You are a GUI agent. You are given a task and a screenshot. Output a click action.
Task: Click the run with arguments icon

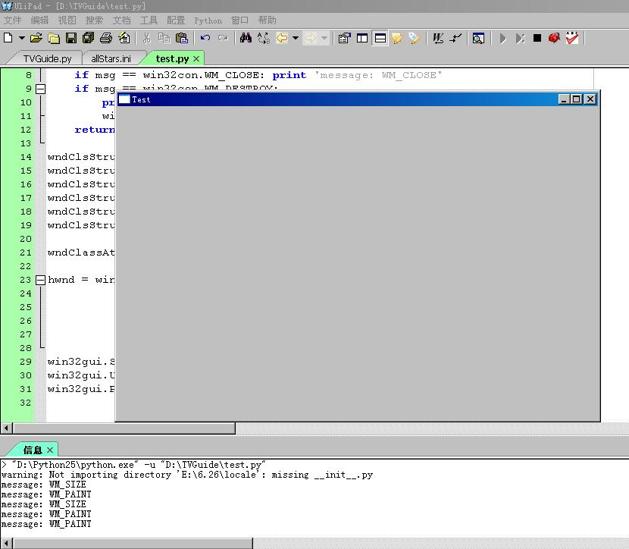click(x=520, y=38)
